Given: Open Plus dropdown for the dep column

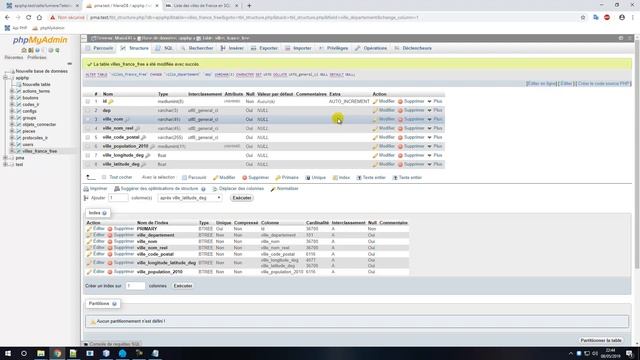Looking at the screenshot, I should [x=435, y=110].
